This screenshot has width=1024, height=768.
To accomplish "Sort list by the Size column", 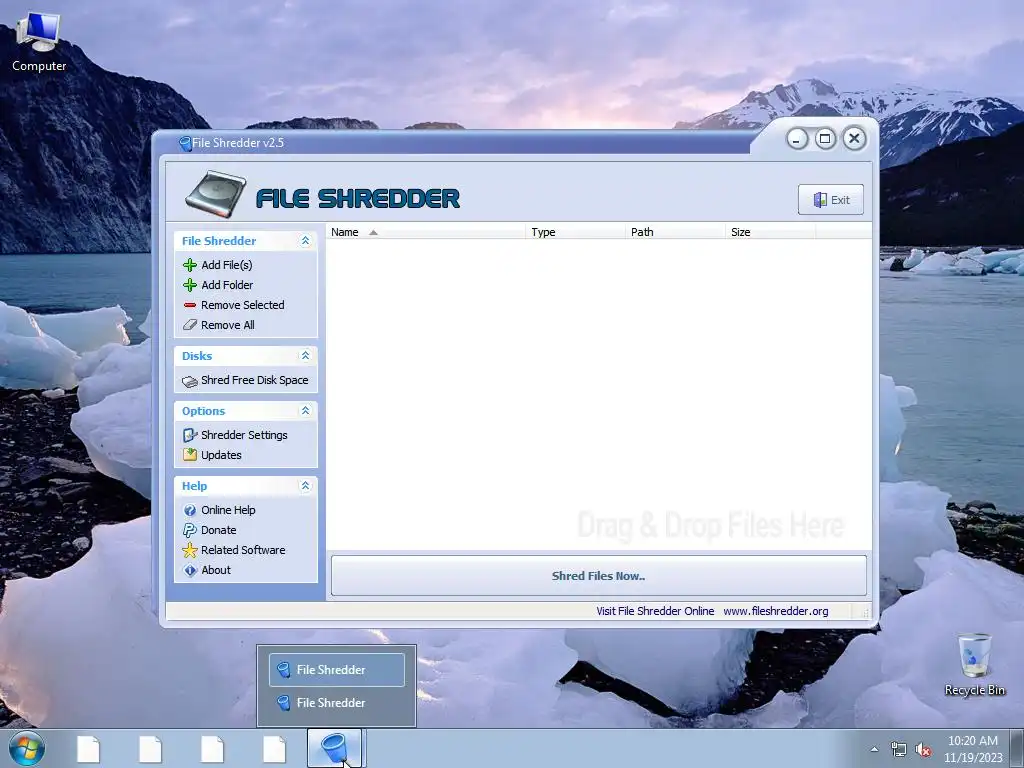I will coord(770,232).
